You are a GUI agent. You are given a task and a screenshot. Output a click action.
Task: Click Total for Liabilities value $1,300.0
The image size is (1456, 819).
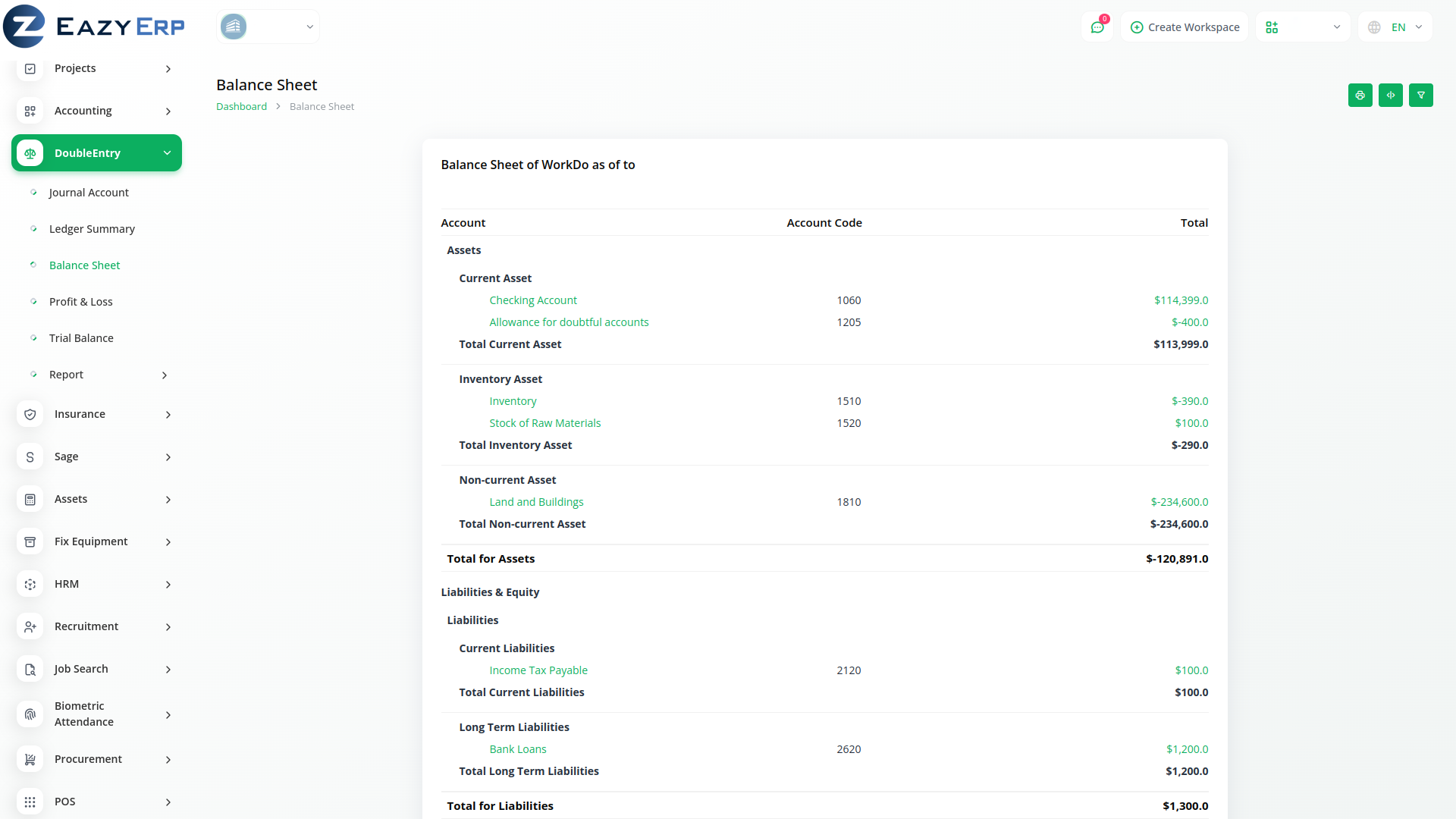pyautogui.click(x=1185, y=806)
